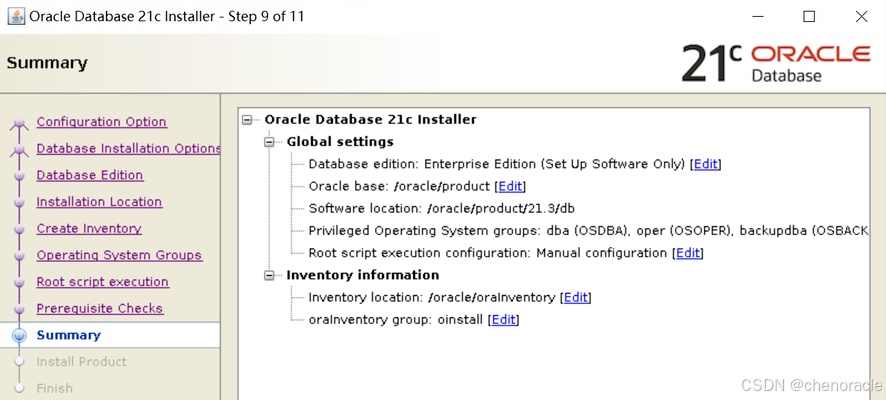Edit the Database edition setting
The height and width of the screenshot is (400, 886).
705,164
